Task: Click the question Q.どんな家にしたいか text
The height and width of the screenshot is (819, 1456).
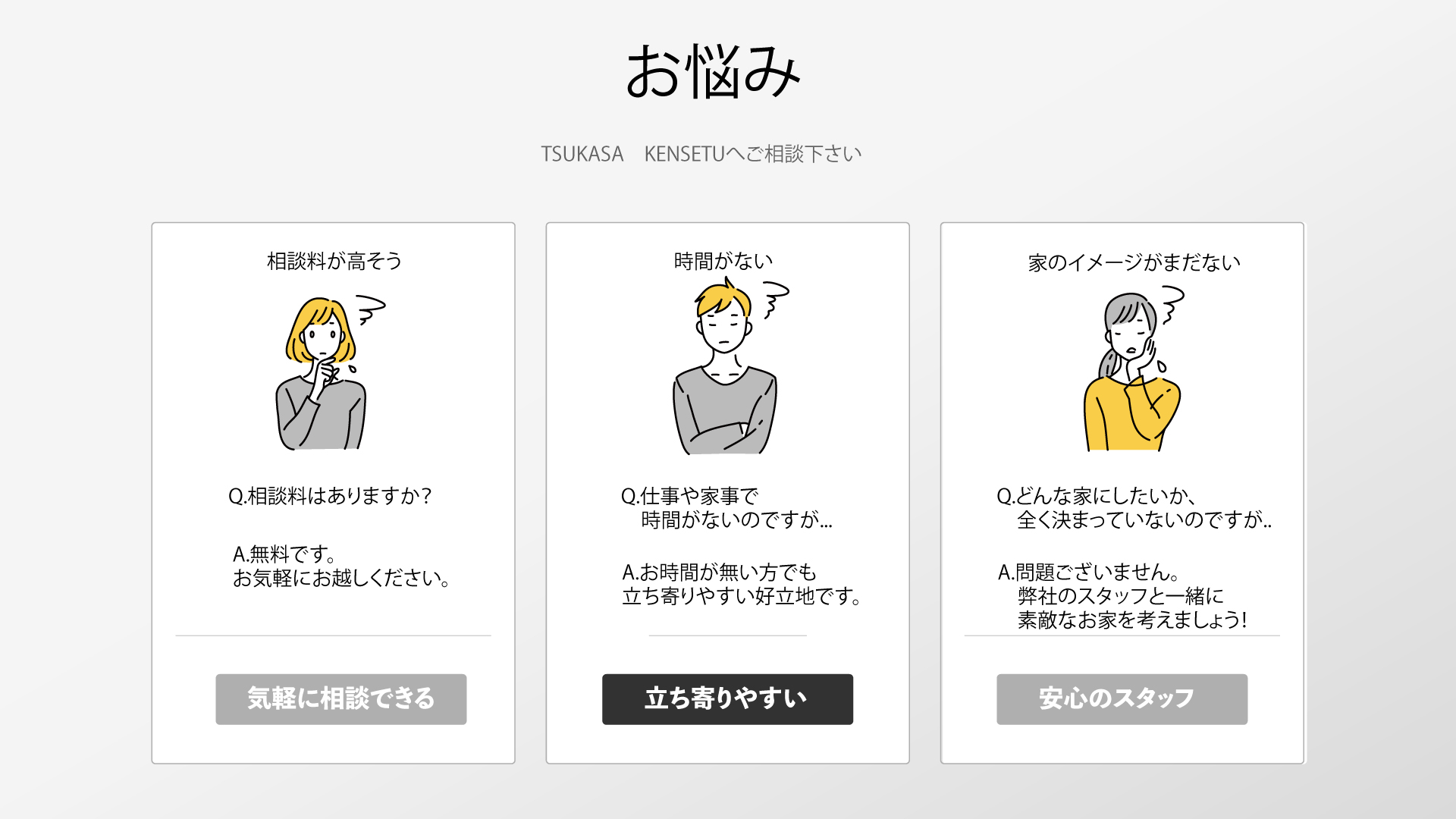Action: (x=1097, y=497)
